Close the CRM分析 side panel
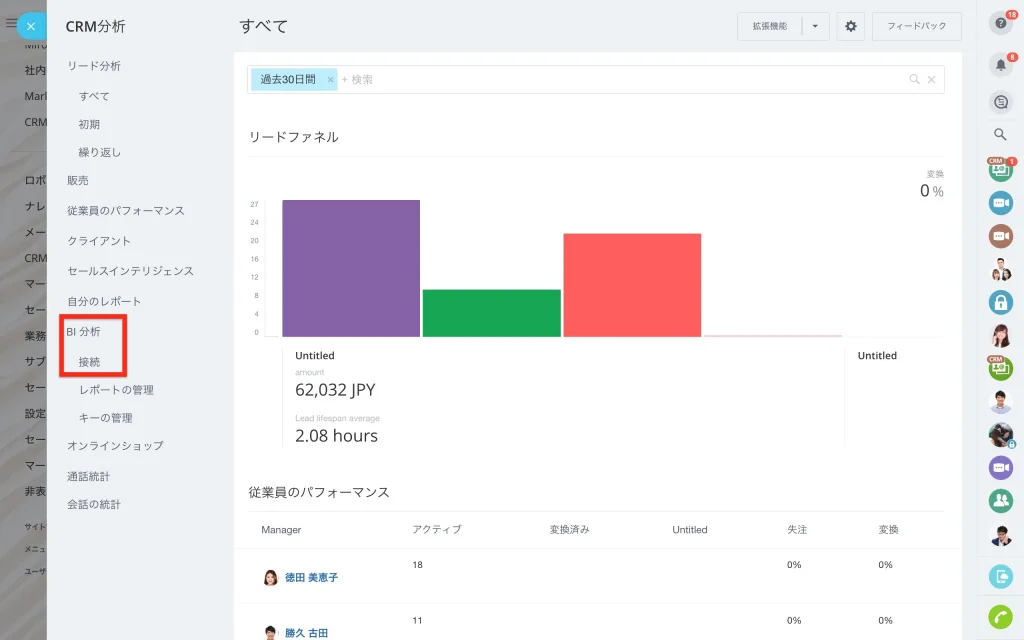 pyautogui.click(x=31, y=27)
